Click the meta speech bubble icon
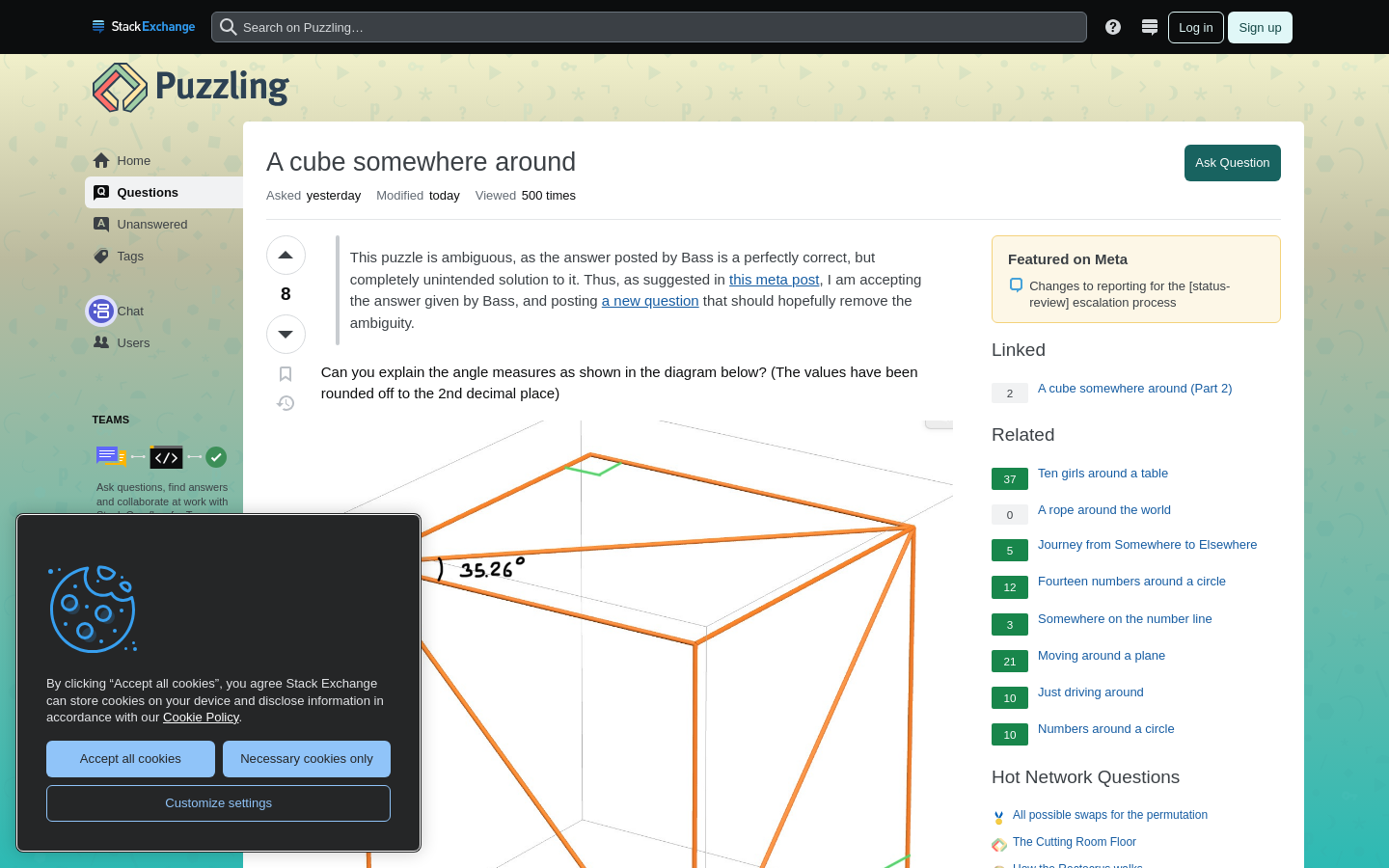The width and height of the screenshot is (1389, 868). [1016, 285]
